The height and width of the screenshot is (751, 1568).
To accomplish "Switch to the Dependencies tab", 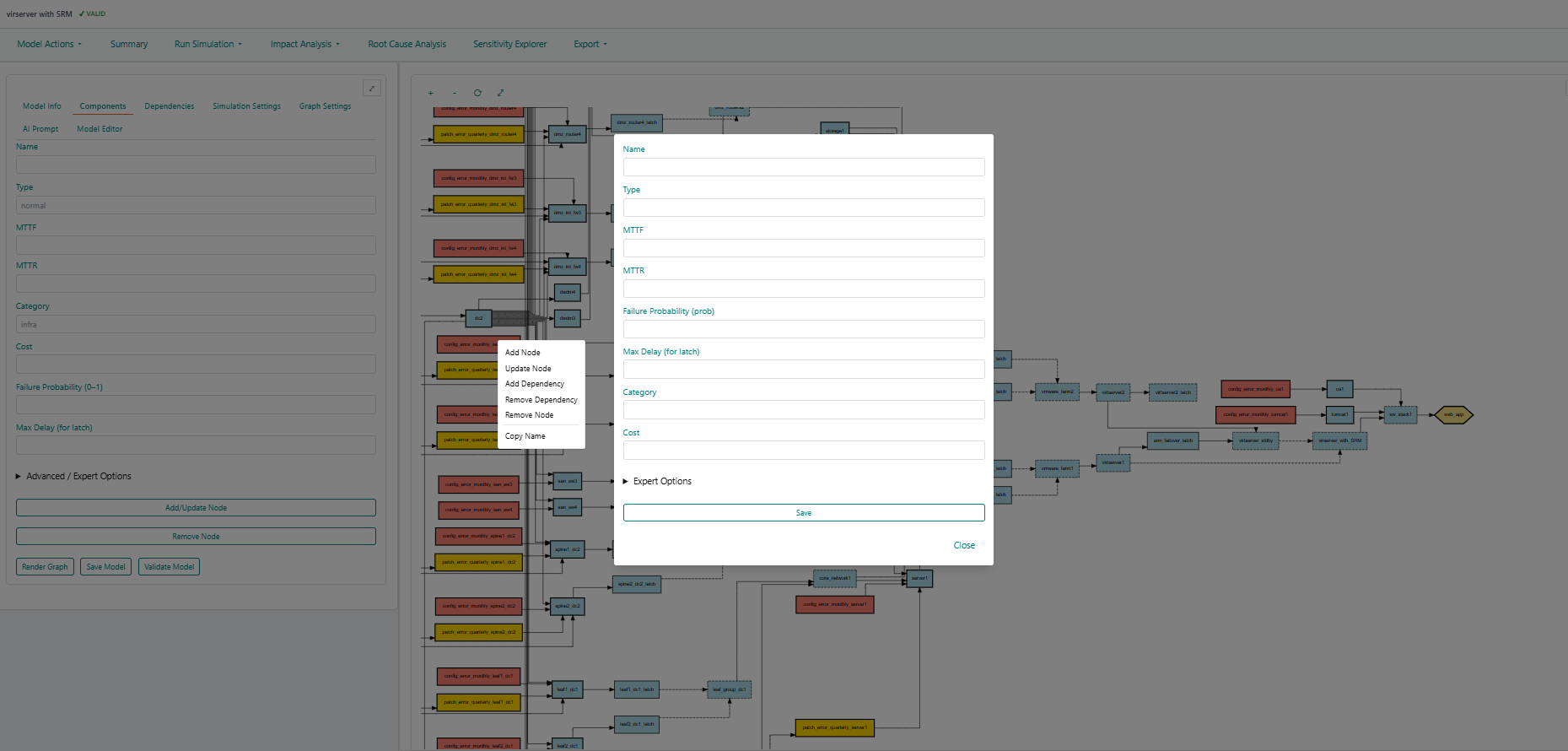I will coord(169,106).
